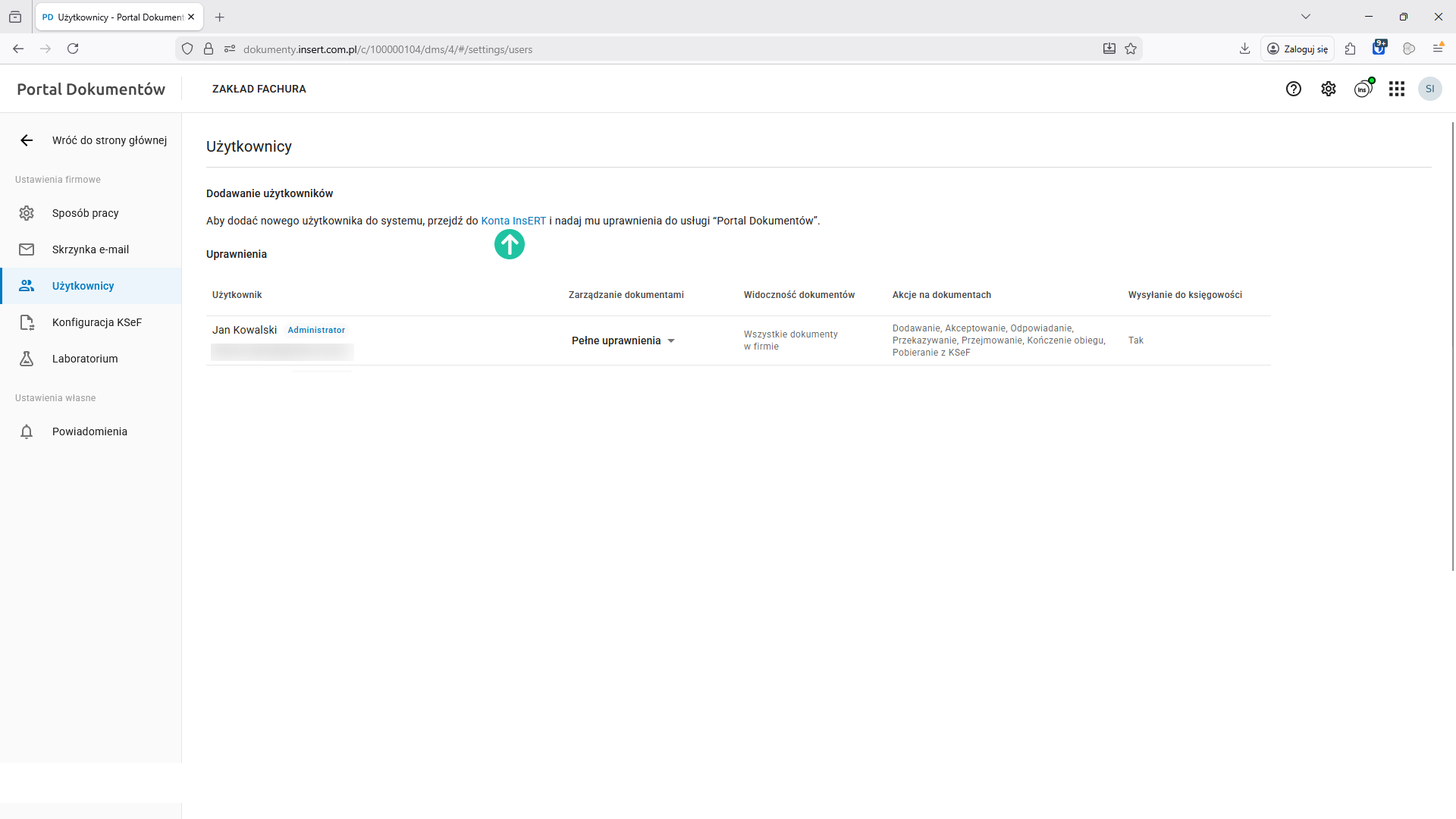Bookmark page with star icon

(x=1131, y=49)
